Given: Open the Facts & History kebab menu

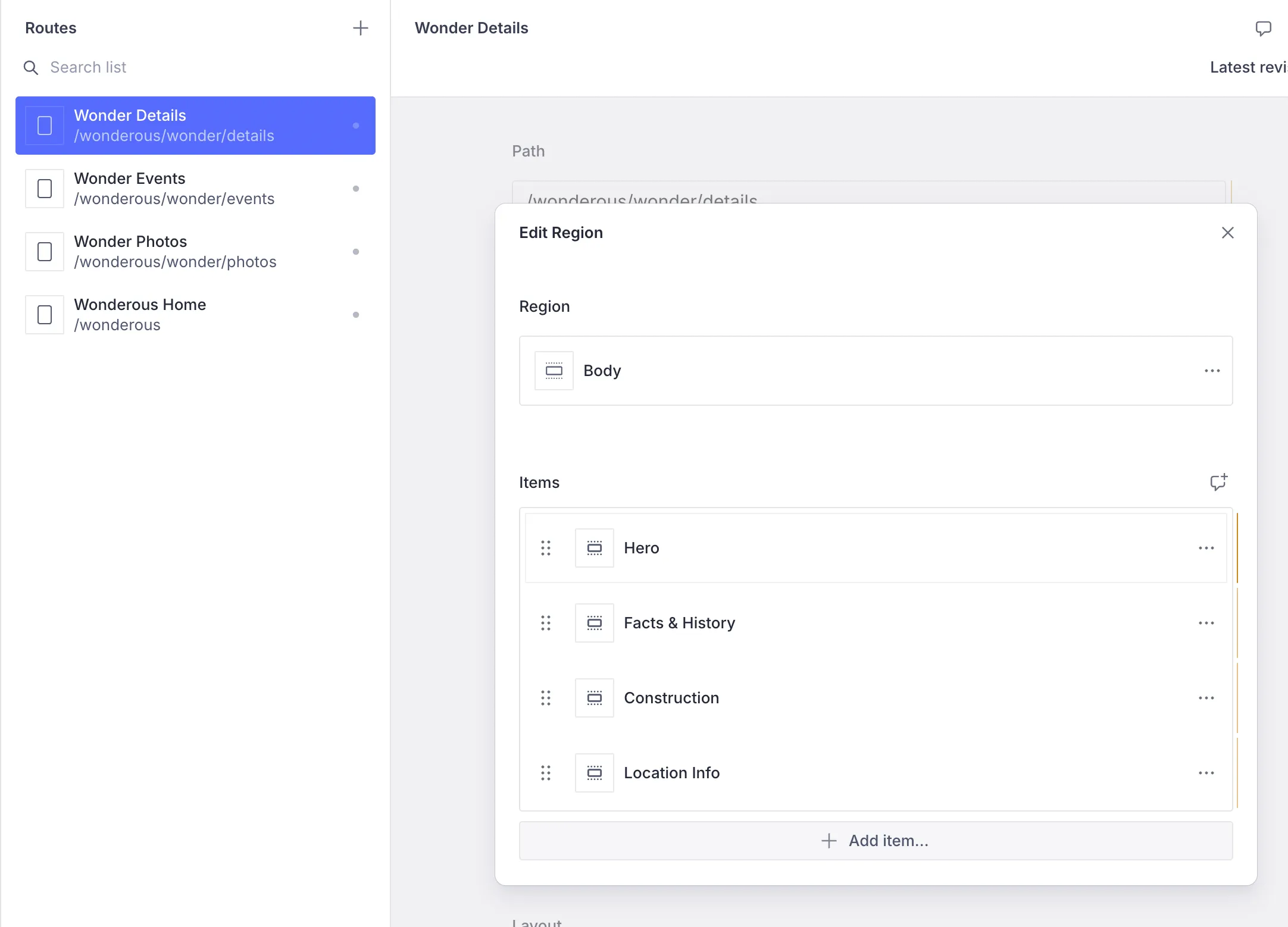Looking at the screenshot, I should 1206,622.
